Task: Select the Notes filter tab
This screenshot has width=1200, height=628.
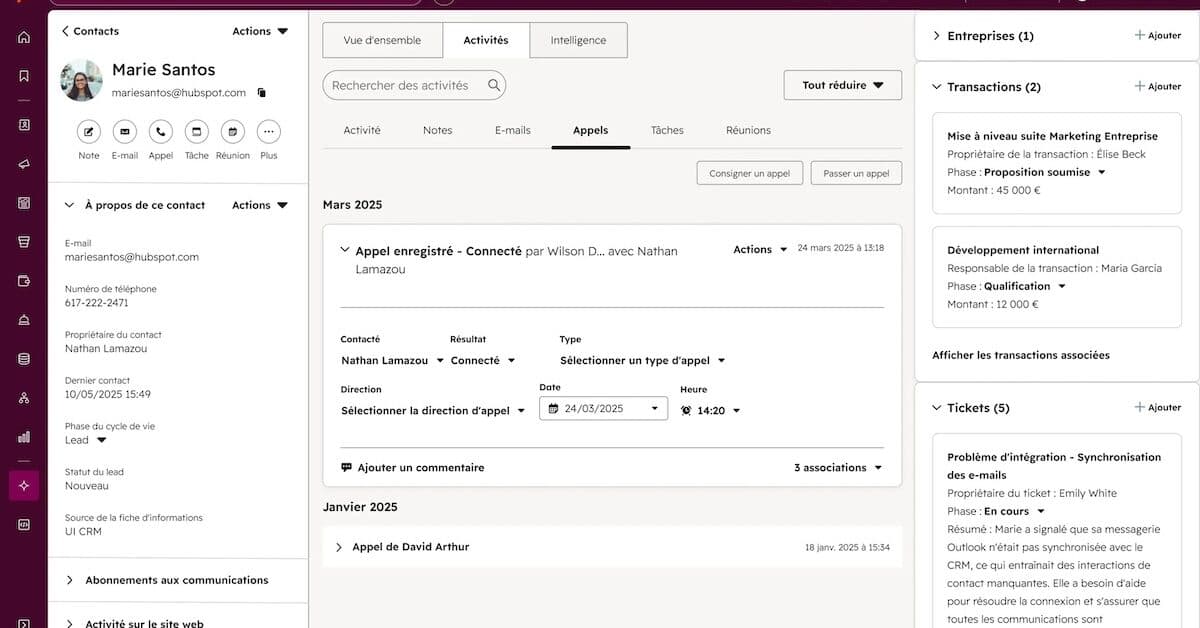Action: point(437,130)
